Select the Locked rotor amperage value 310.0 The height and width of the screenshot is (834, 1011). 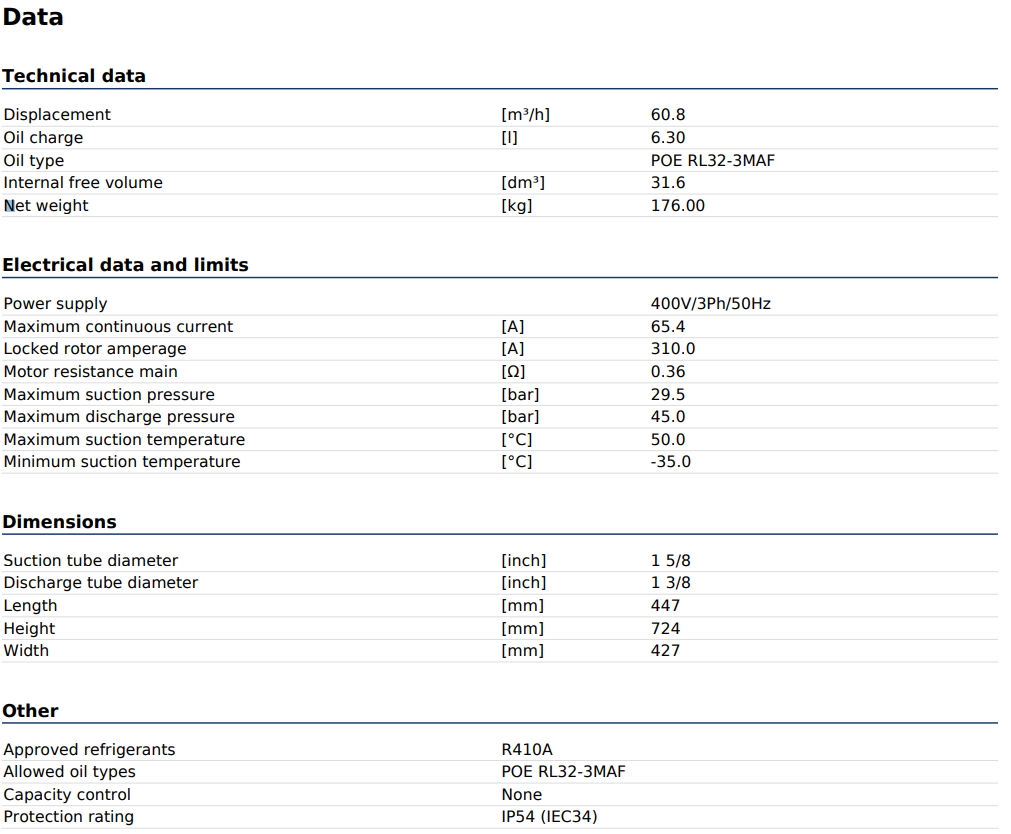673,349
